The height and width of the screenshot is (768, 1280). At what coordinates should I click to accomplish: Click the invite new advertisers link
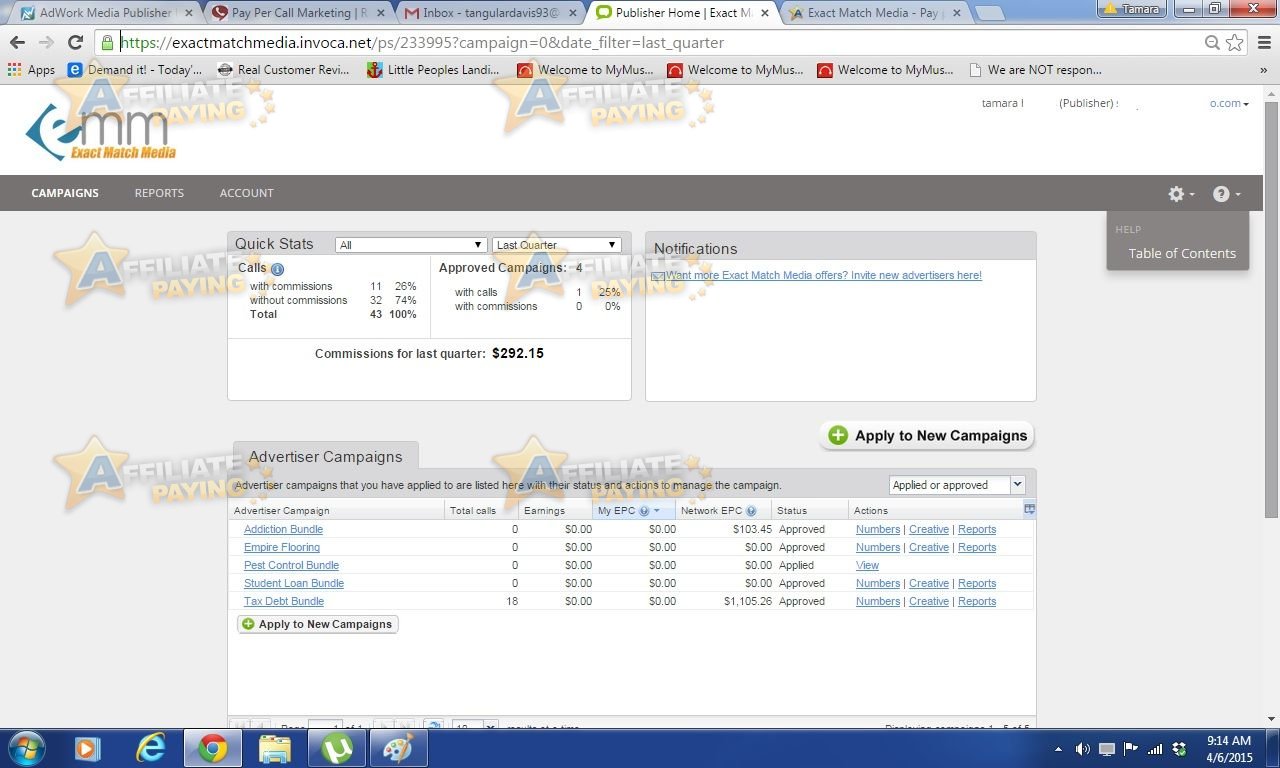pyautogui.click(x=823, y=275)
